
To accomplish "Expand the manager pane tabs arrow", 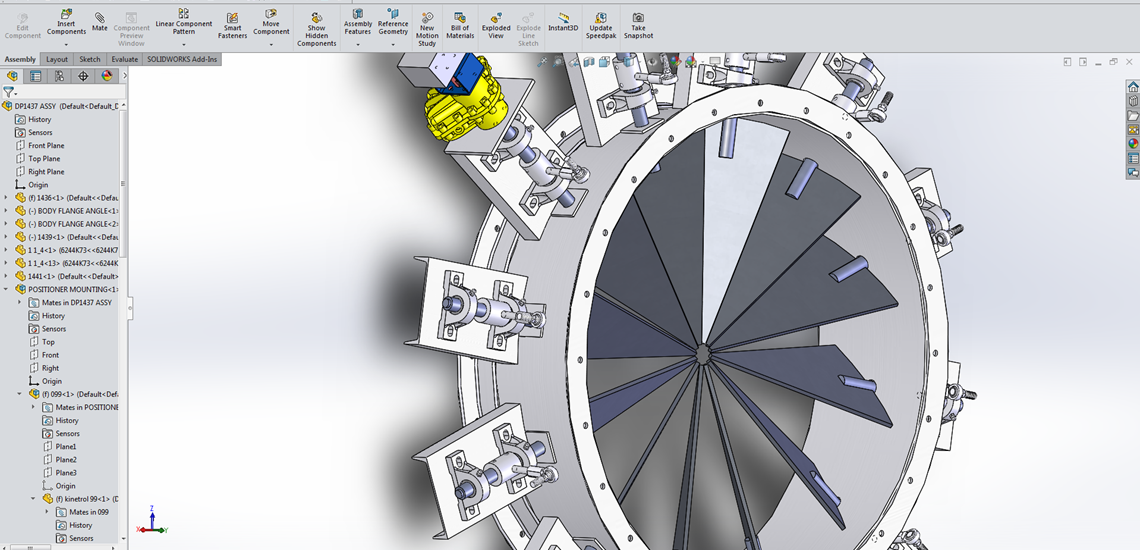I will 124,76.
